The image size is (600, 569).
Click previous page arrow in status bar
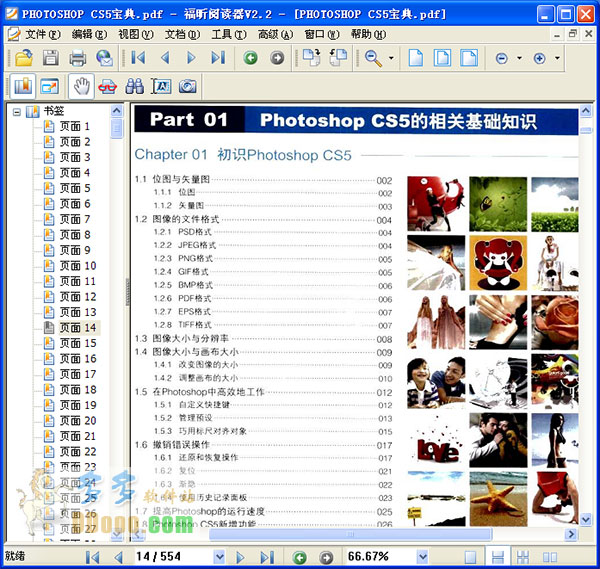(119, 557)
